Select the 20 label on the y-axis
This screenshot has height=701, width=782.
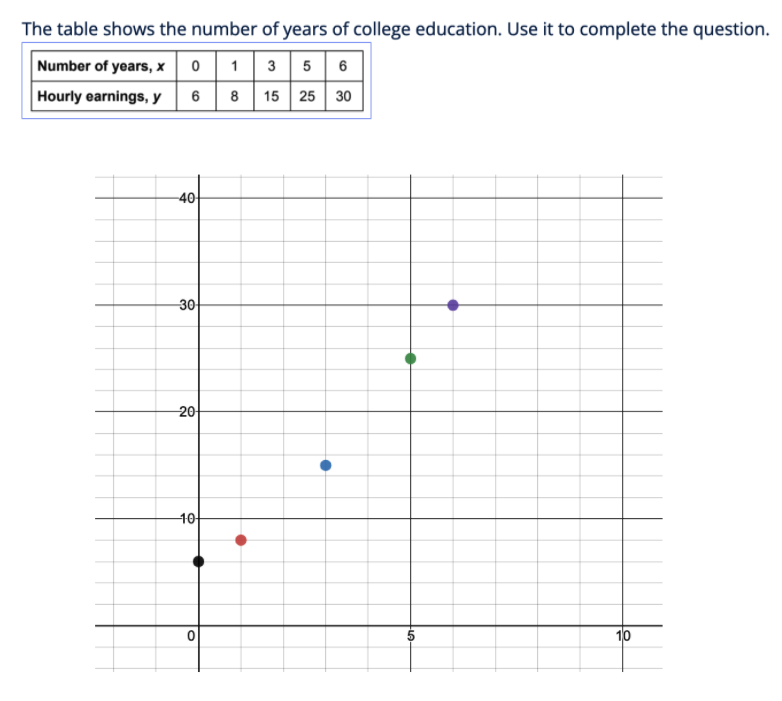186,411
